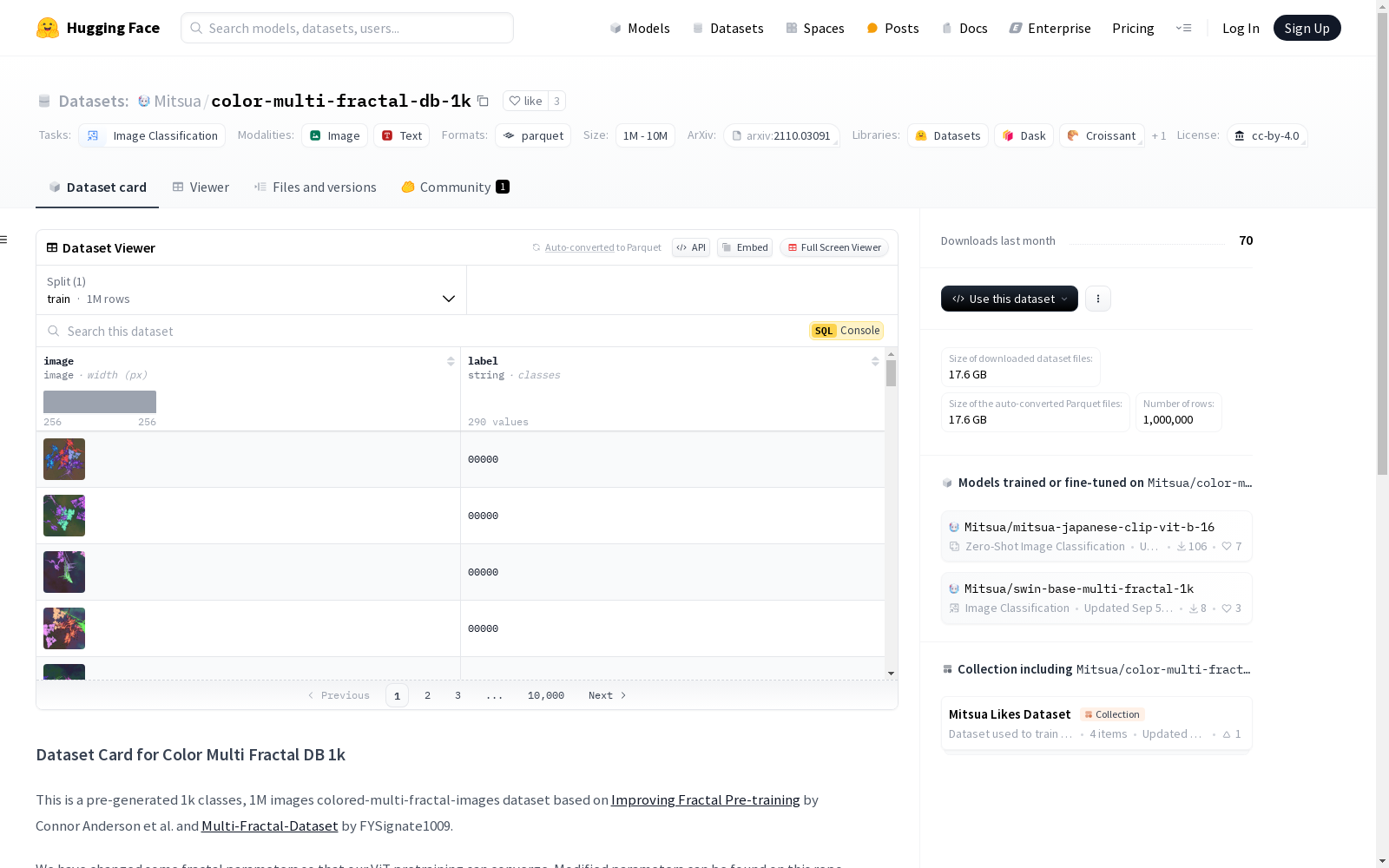1389x868 pixels.
Task: Click the cc-by-4.0 license tag
Action: pyautogui.click(x=1267, y=135)
